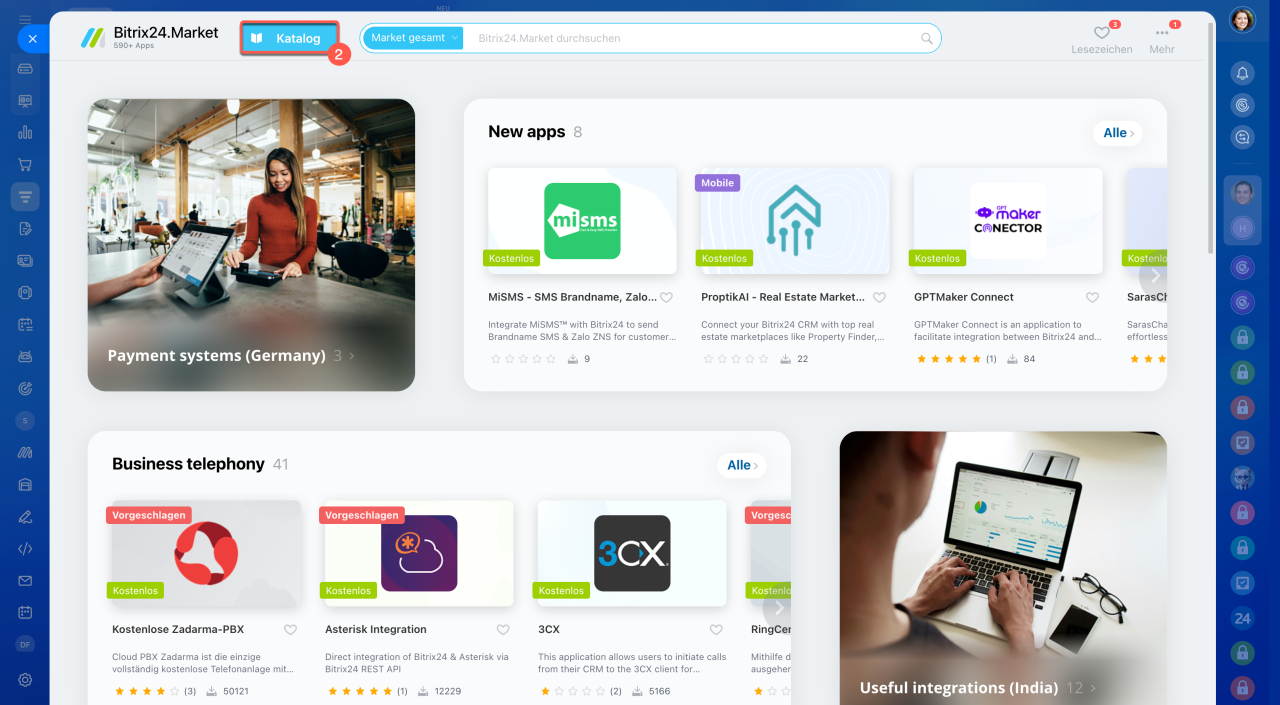Open ProptikAI - Real Estate Market app title
The image size is (1280, 705).
783,297
